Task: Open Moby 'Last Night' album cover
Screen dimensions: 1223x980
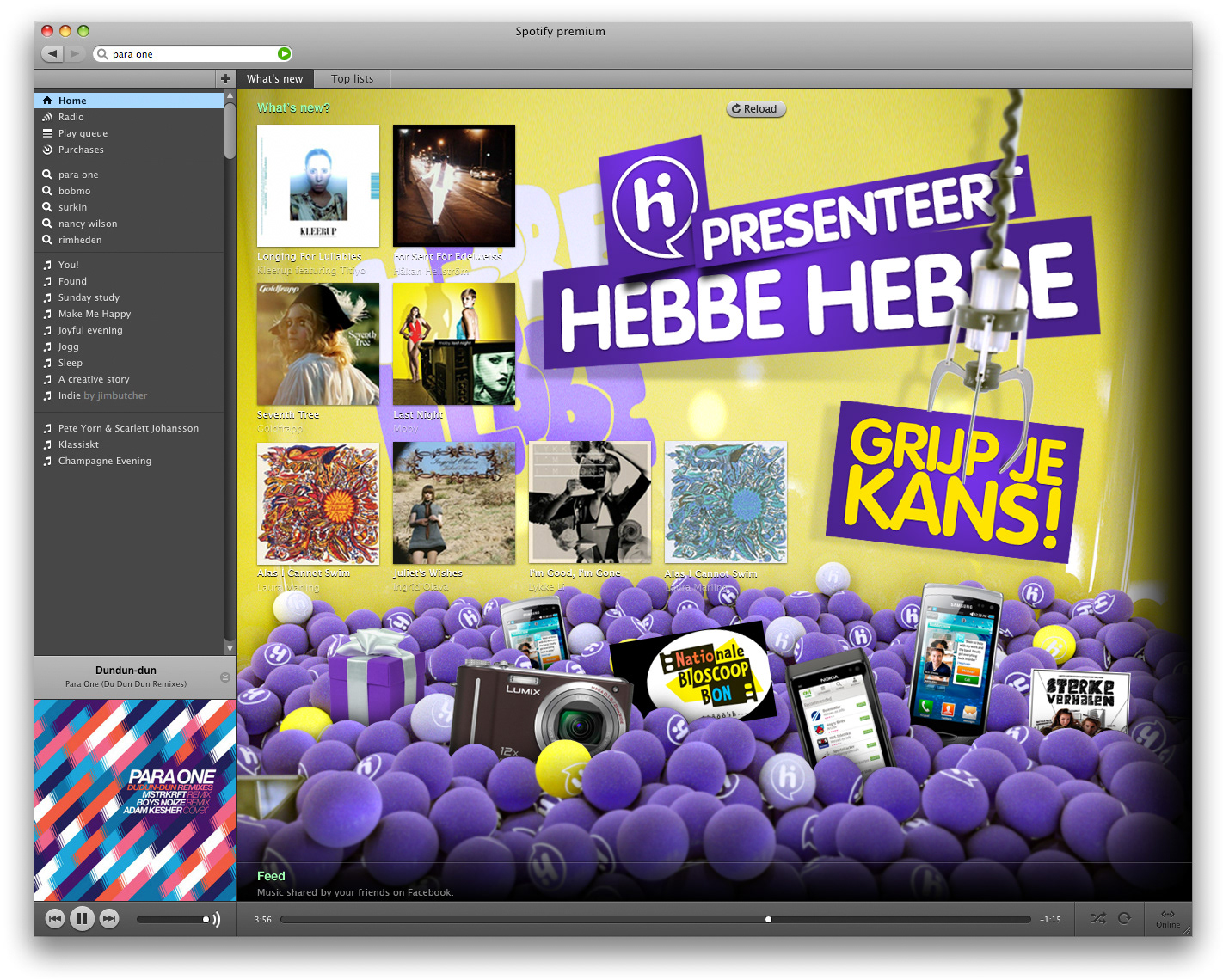Action: coord(454,344)
